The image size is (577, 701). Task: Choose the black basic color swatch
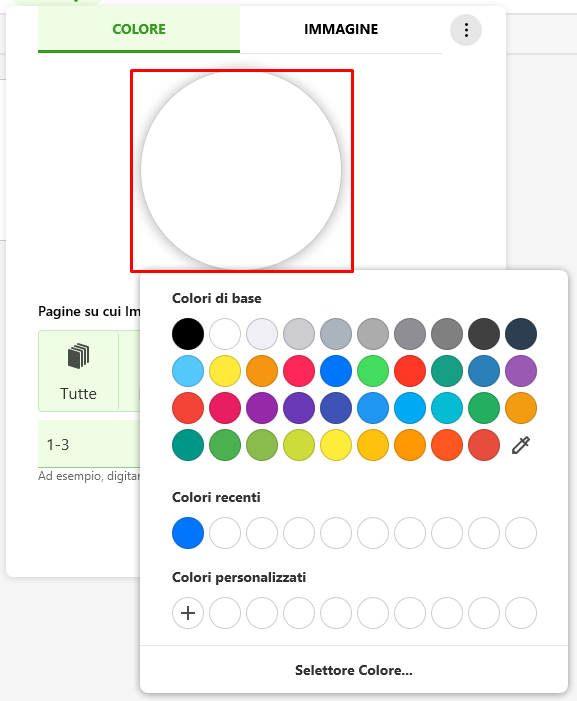188,334
